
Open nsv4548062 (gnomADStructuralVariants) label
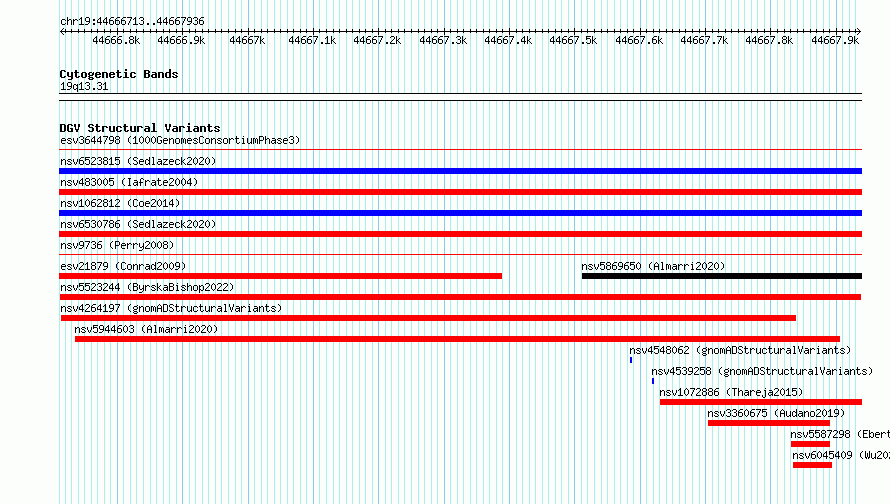tap(740, 350)
